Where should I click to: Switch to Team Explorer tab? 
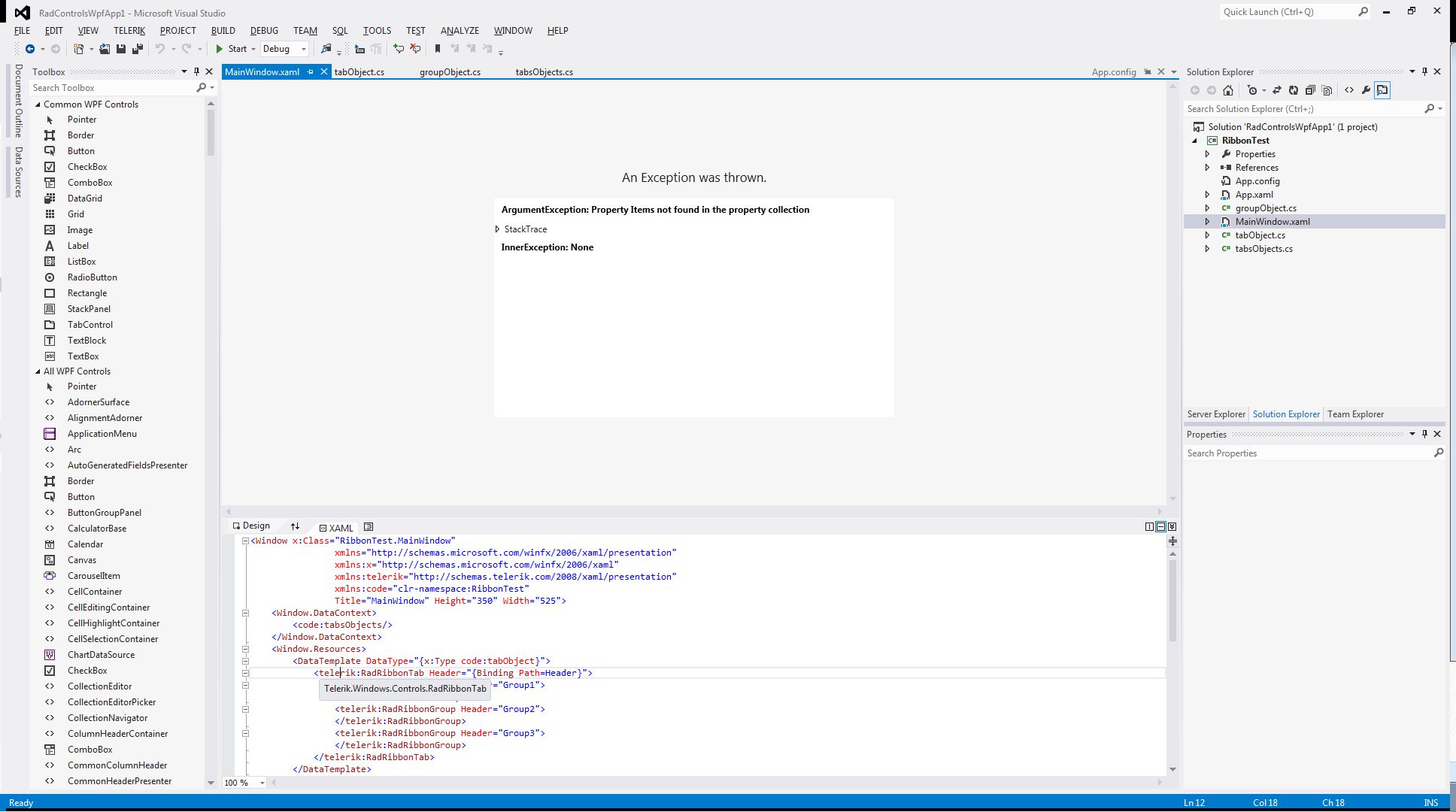[x=1355, y=414]
